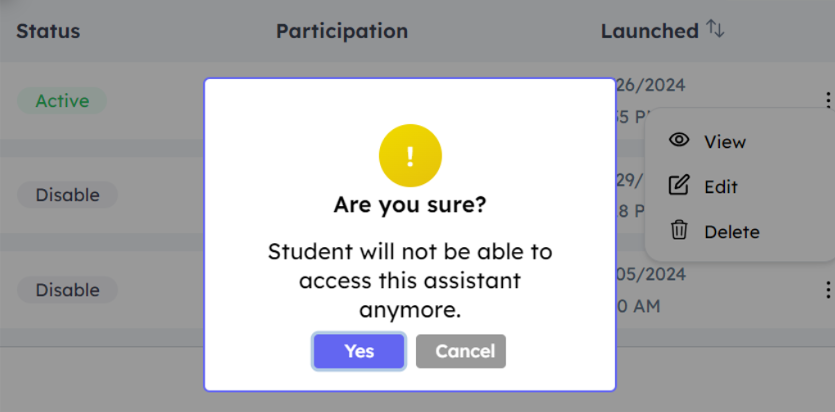Toggle the Disable badge in the second row

(67, 195)
